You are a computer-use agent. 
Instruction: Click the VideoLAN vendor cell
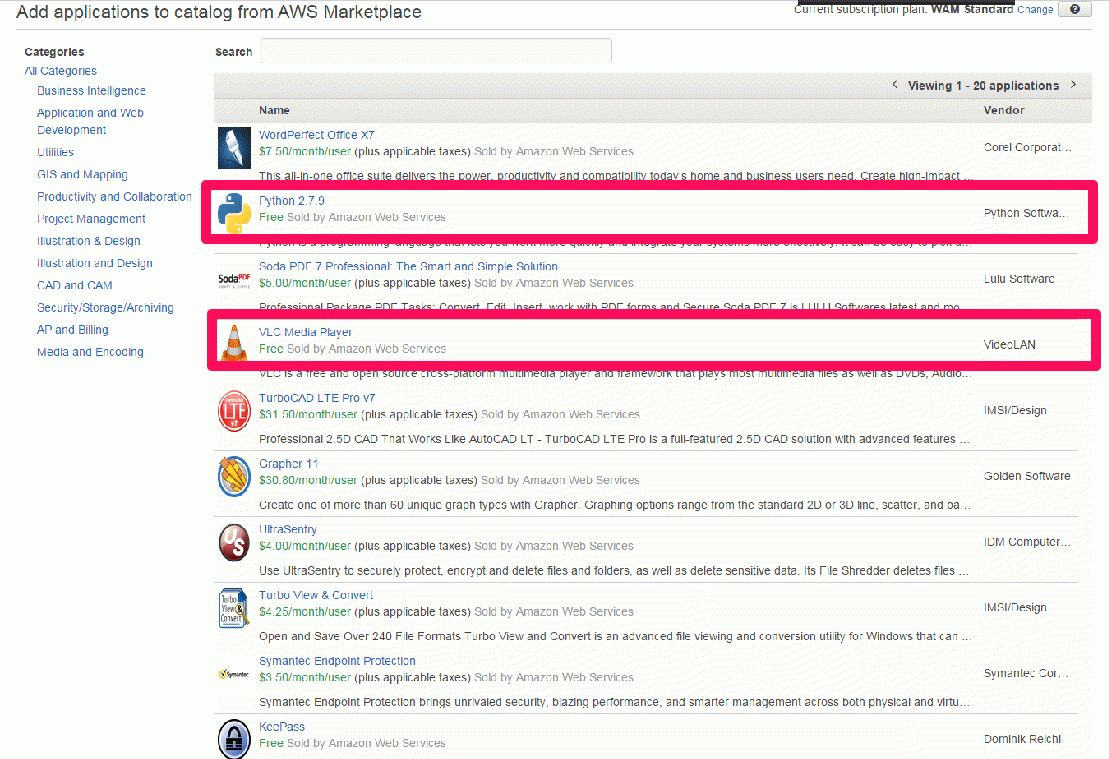point(1009,344)
